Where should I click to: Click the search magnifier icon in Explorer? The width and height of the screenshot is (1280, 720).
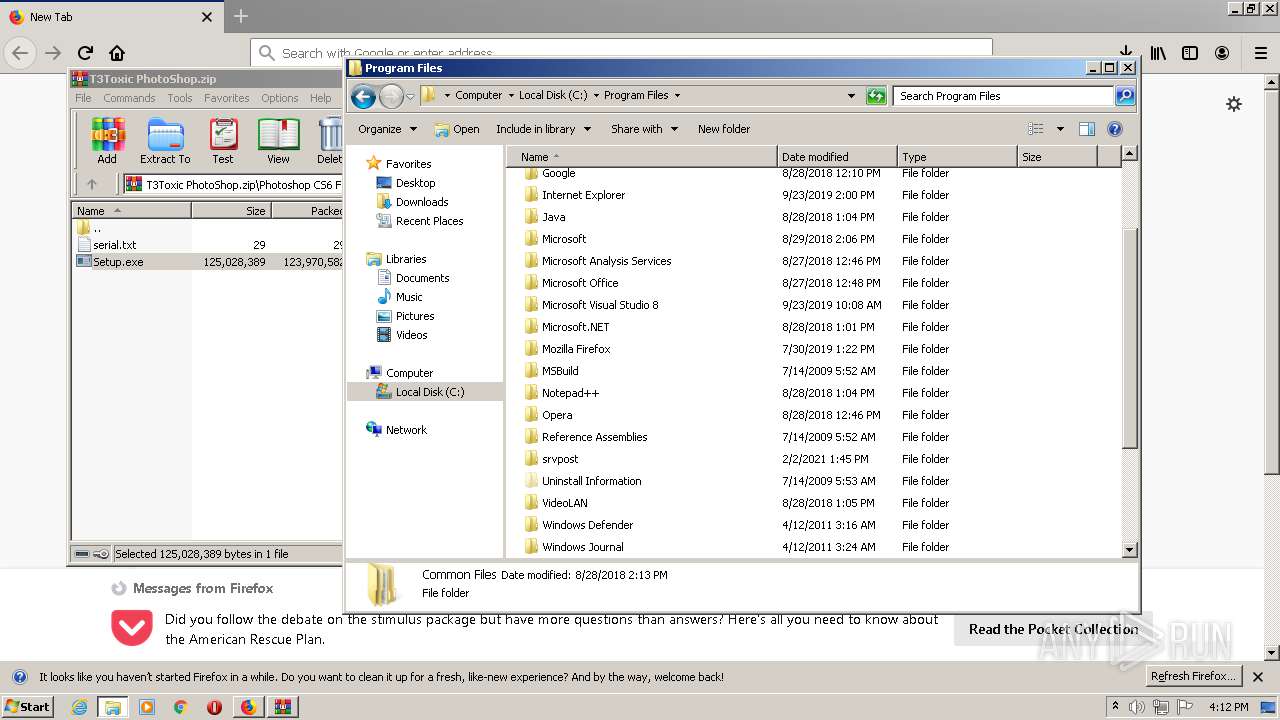(1125, 96)
